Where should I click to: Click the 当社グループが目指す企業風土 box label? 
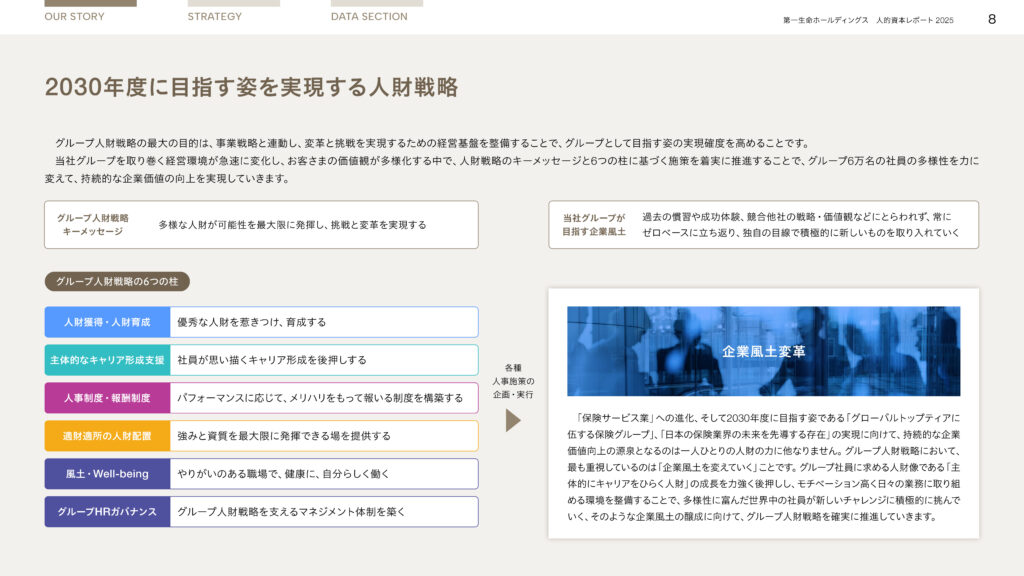(593, 224)
